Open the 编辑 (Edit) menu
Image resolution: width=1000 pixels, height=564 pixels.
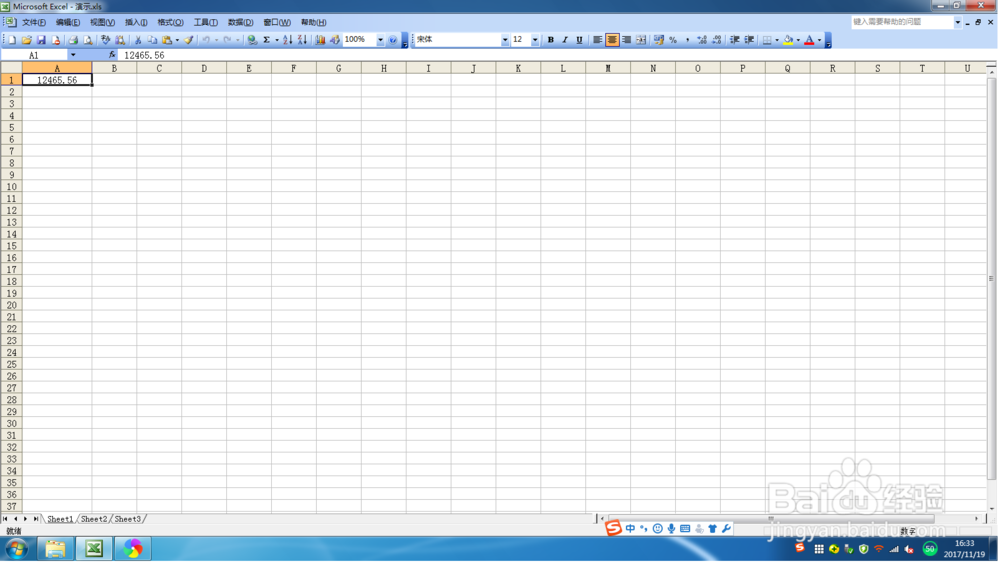[x=68, y=22]
